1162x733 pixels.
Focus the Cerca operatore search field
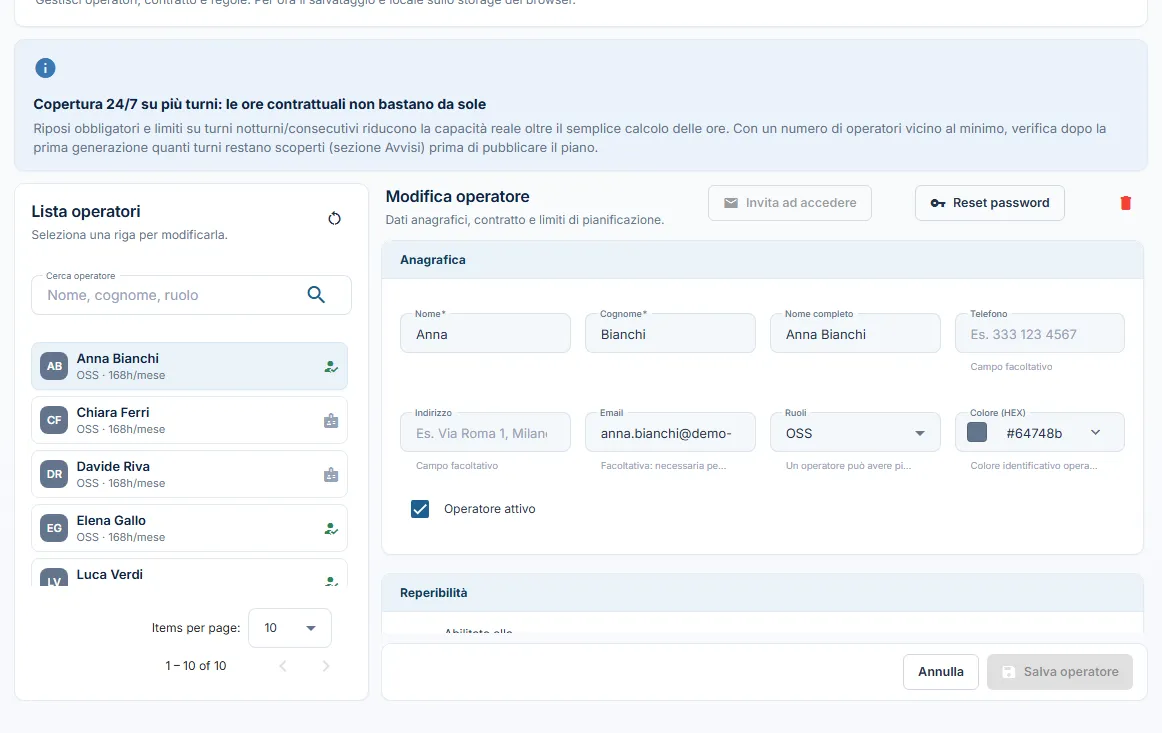tap(191, 295)
